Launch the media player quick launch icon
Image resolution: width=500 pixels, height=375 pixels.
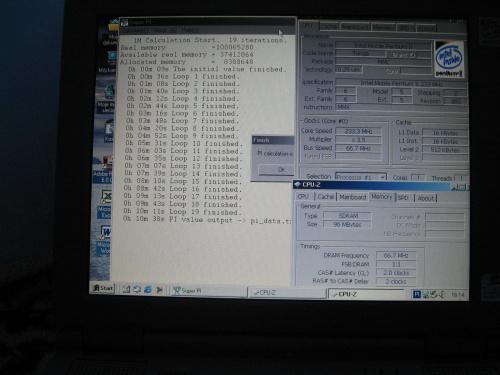click(x=159, y=290)
